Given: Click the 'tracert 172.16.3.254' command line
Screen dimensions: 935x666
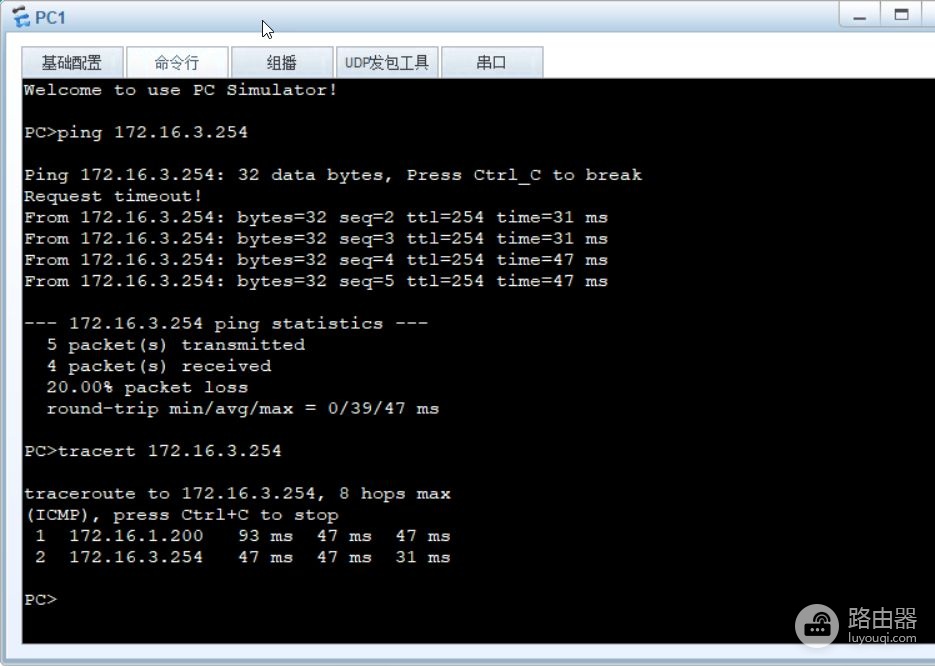Looking at the screenshot, I should pos(153,451).
